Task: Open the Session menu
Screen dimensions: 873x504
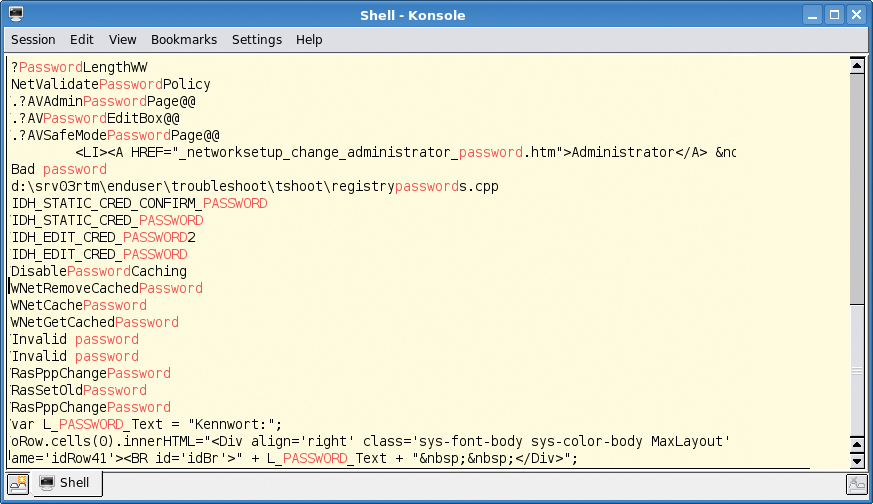Action: [33, 40]
